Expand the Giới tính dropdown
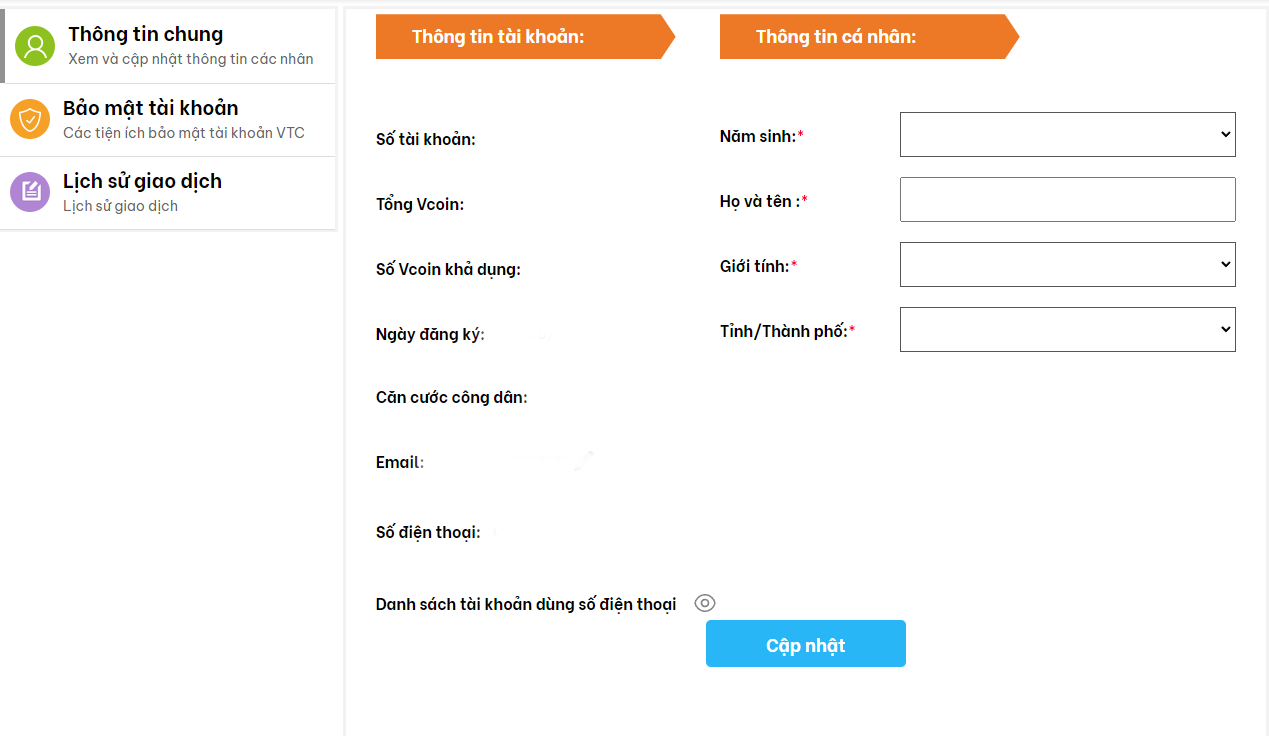Viewport: 1269px width, 736px height. [x=1067, y=265]
